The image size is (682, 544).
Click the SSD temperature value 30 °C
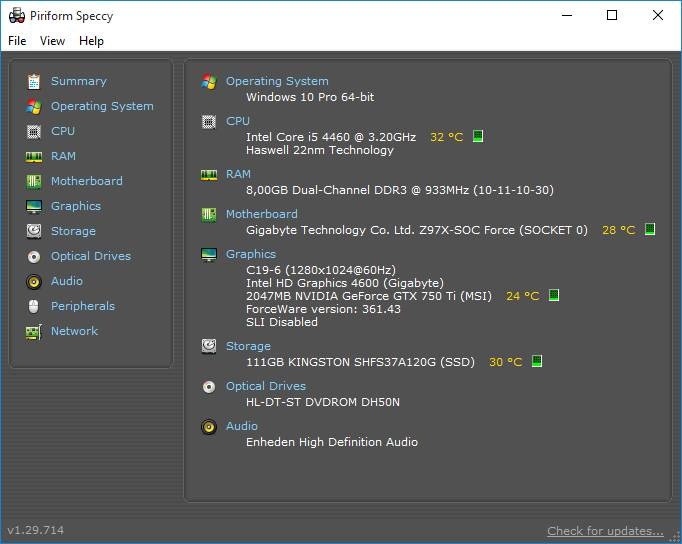(506, 362)
